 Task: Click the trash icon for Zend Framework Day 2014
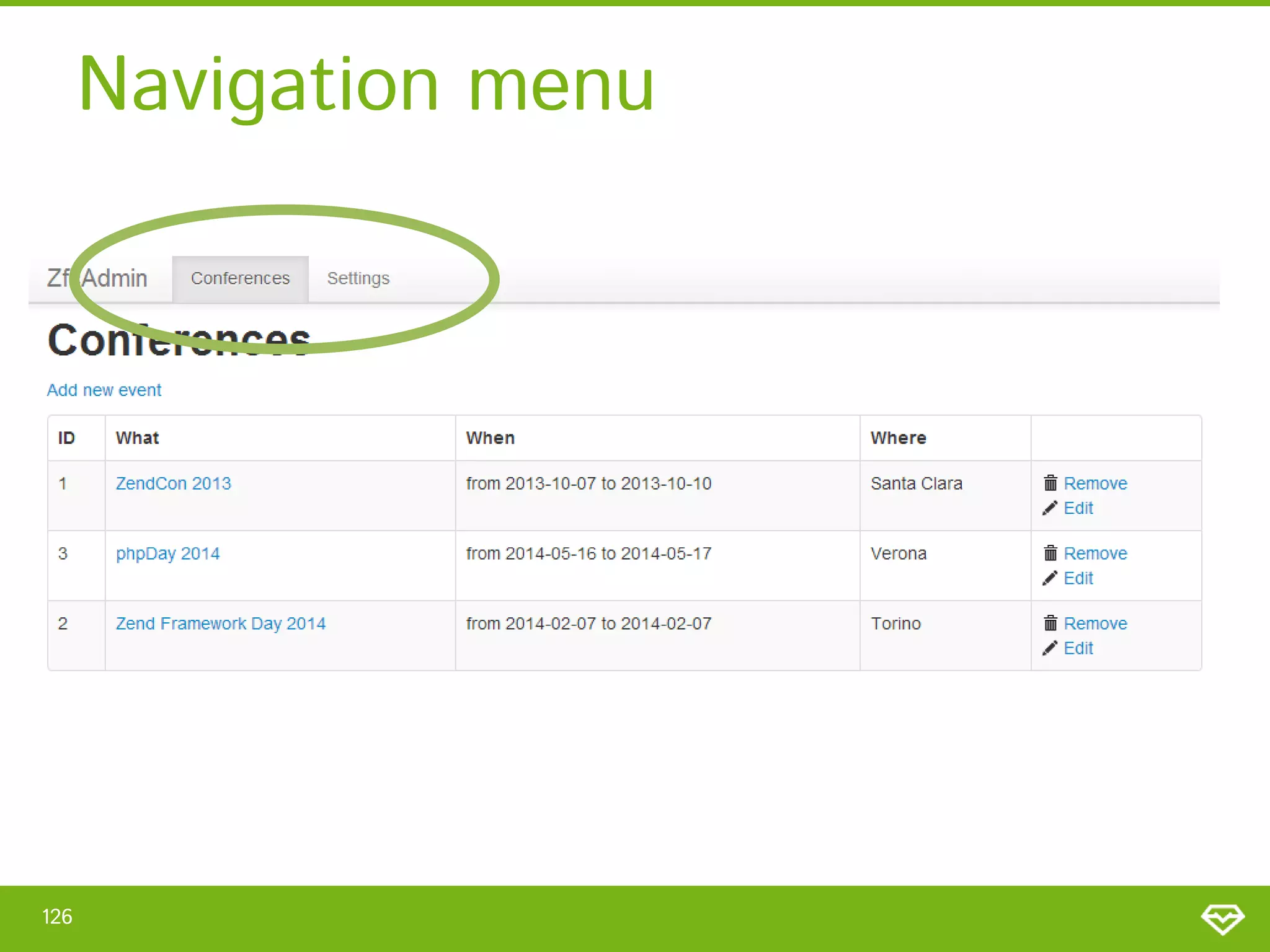(x=1050, y=623)
